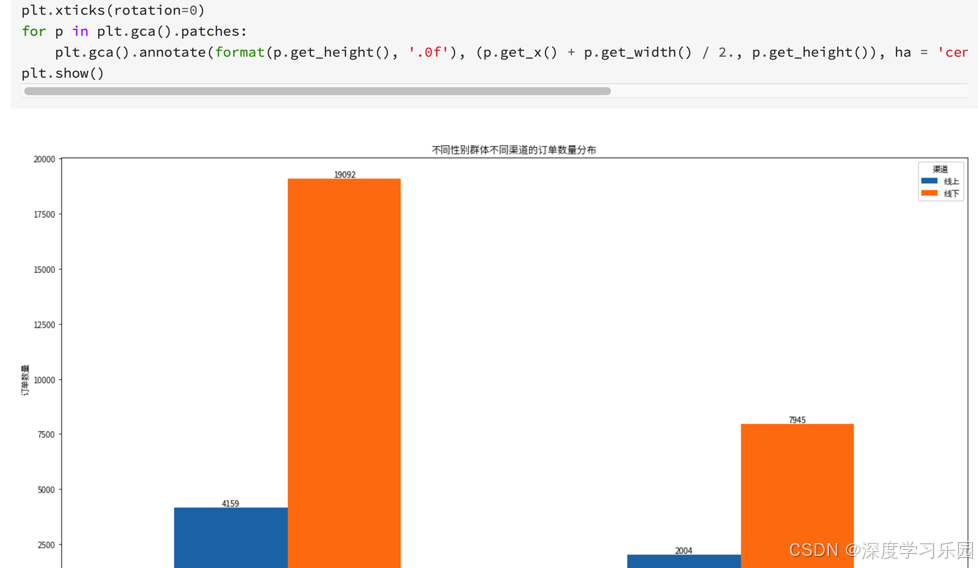Click the 2004 value annotation

[x=684, y=551]
